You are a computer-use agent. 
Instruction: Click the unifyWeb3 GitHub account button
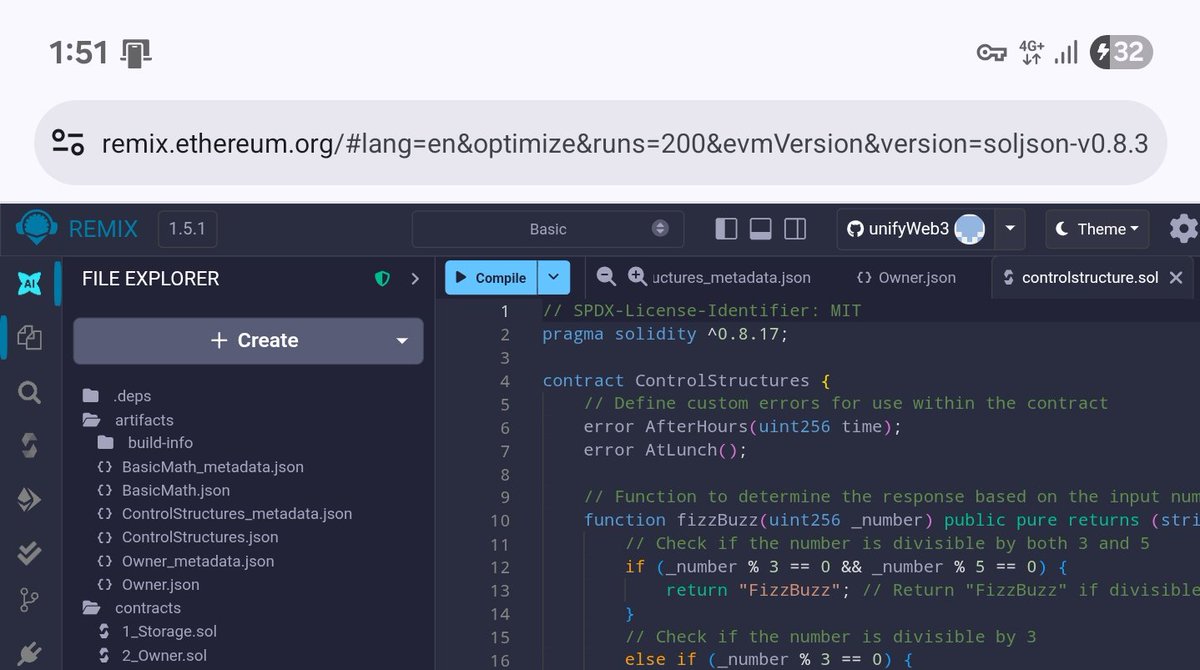(x=915, y=229)
